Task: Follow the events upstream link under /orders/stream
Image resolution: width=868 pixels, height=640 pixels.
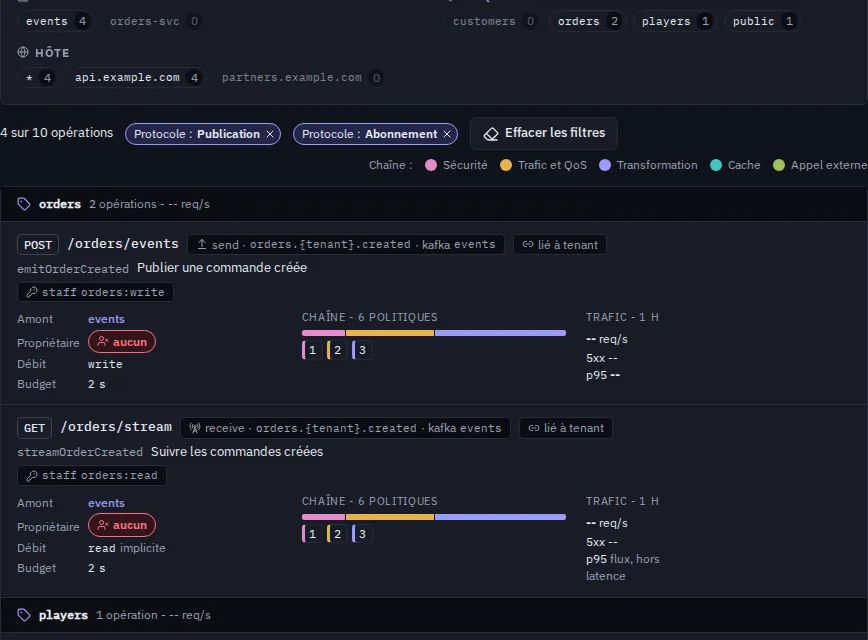Action: pyautogui.click(x=106, y=503)
